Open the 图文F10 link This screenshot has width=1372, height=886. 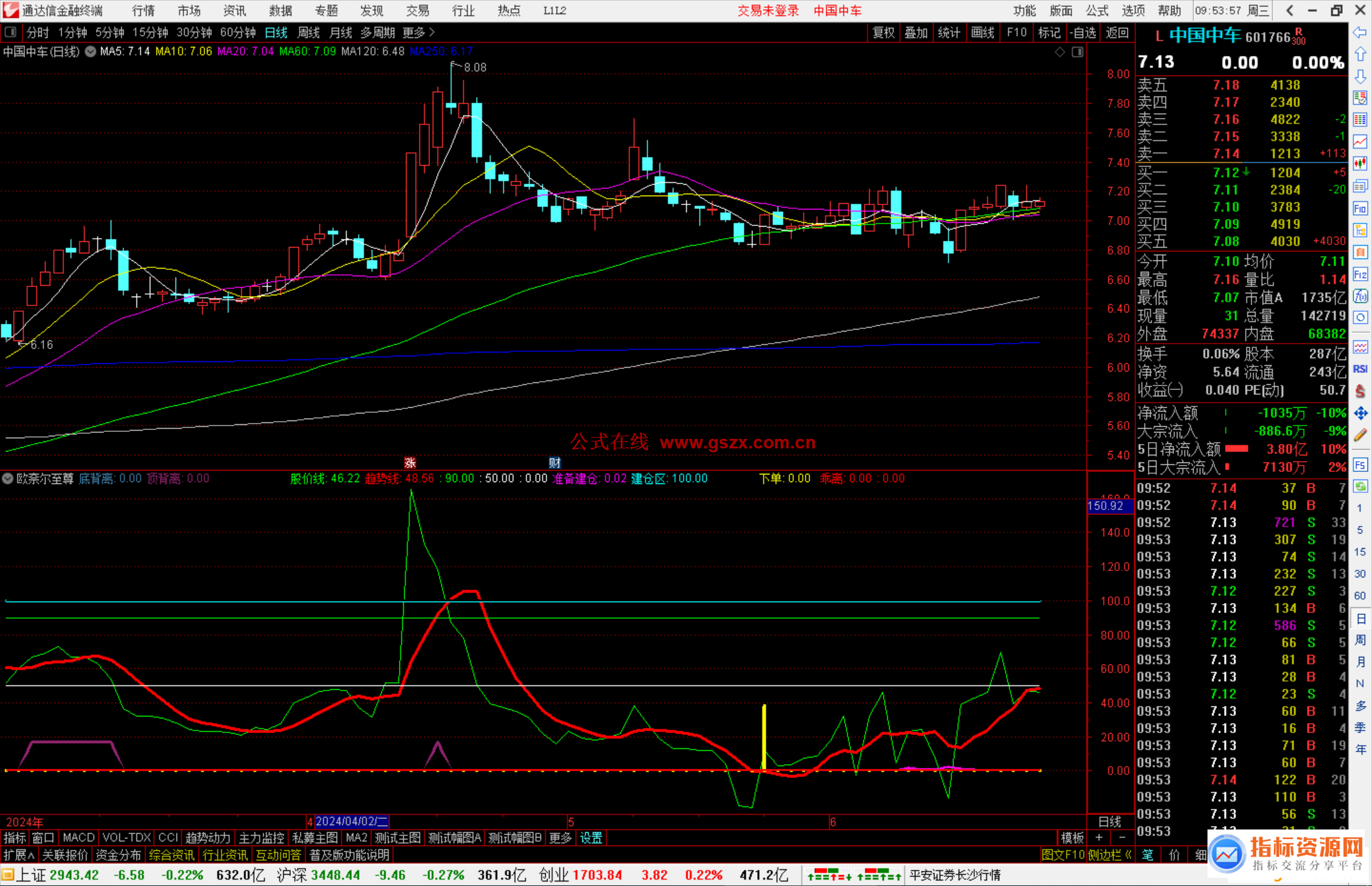pyautogui.click(x=1063, y=855)
